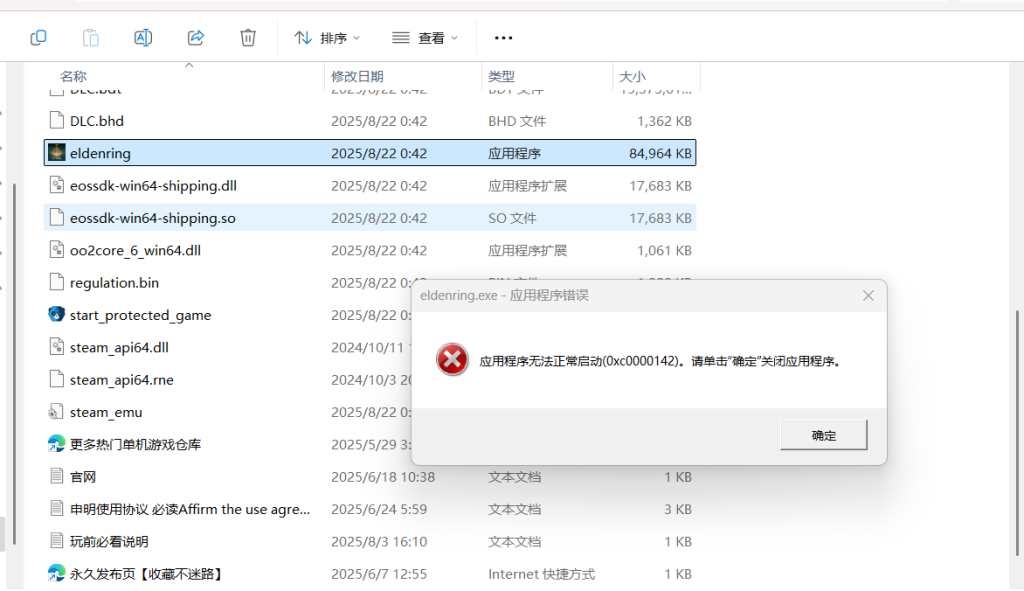
Task: Open the ... see more menu
Action: tap(503, 37)
